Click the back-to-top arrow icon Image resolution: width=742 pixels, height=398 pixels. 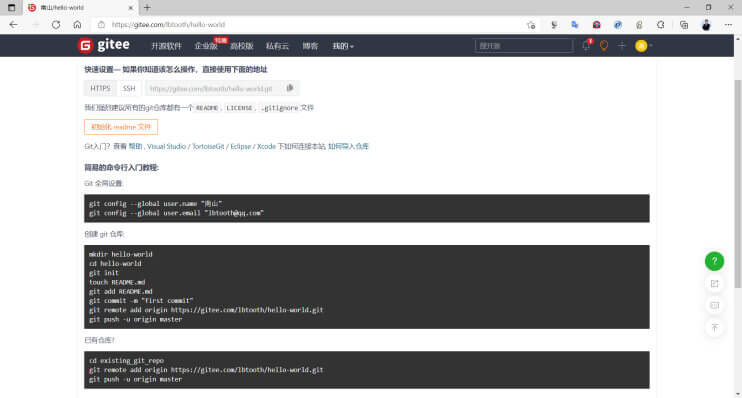(715, 327)
